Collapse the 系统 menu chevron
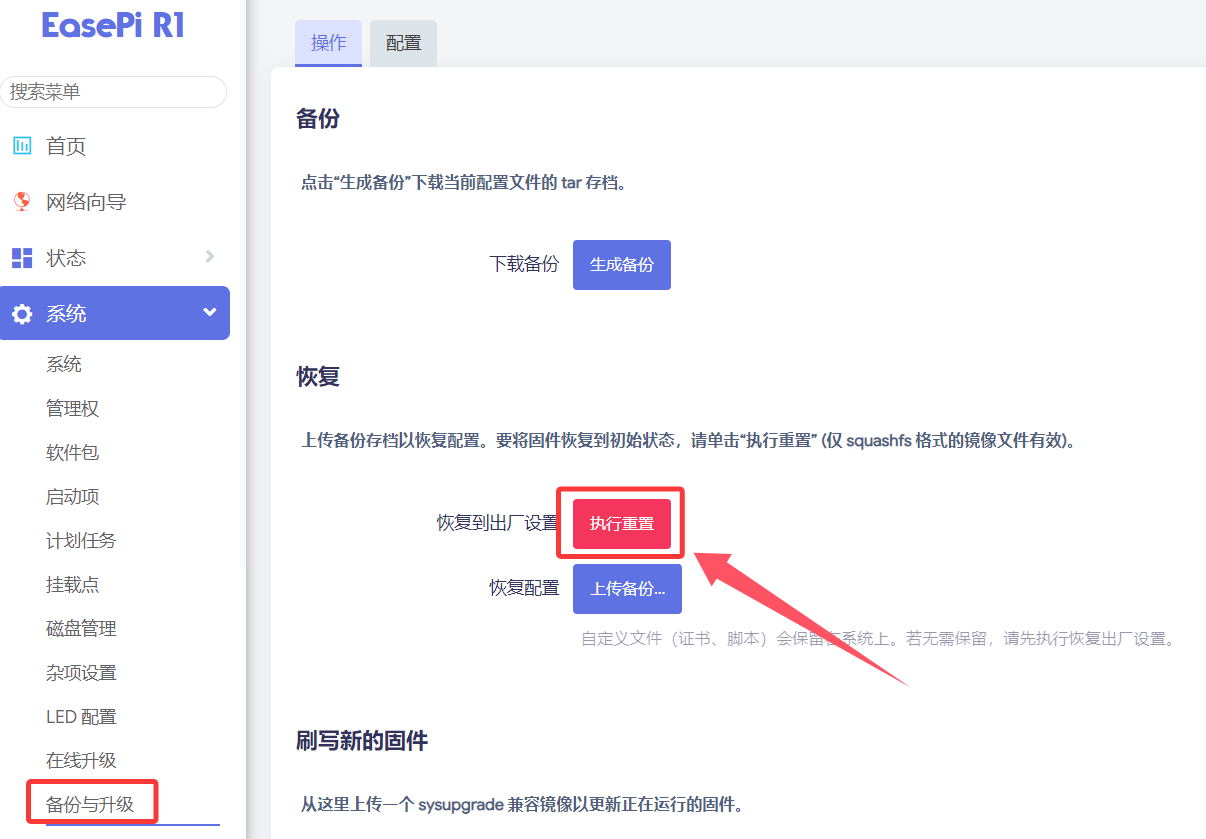The width and height of the screenshot is (1206, 839). [x=210, y=313]
